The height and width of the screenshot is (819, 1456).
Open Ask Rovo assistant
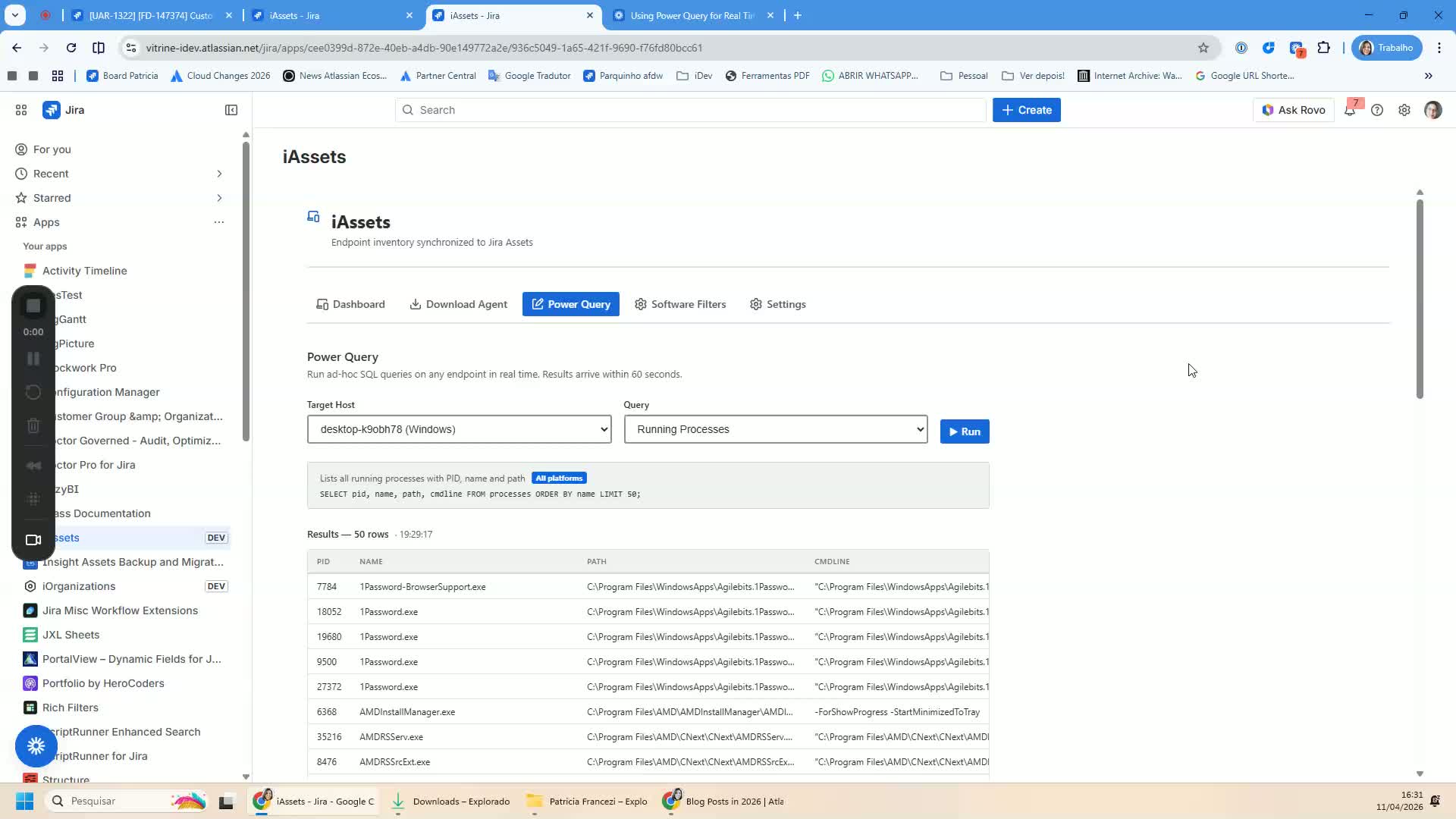1294,110
